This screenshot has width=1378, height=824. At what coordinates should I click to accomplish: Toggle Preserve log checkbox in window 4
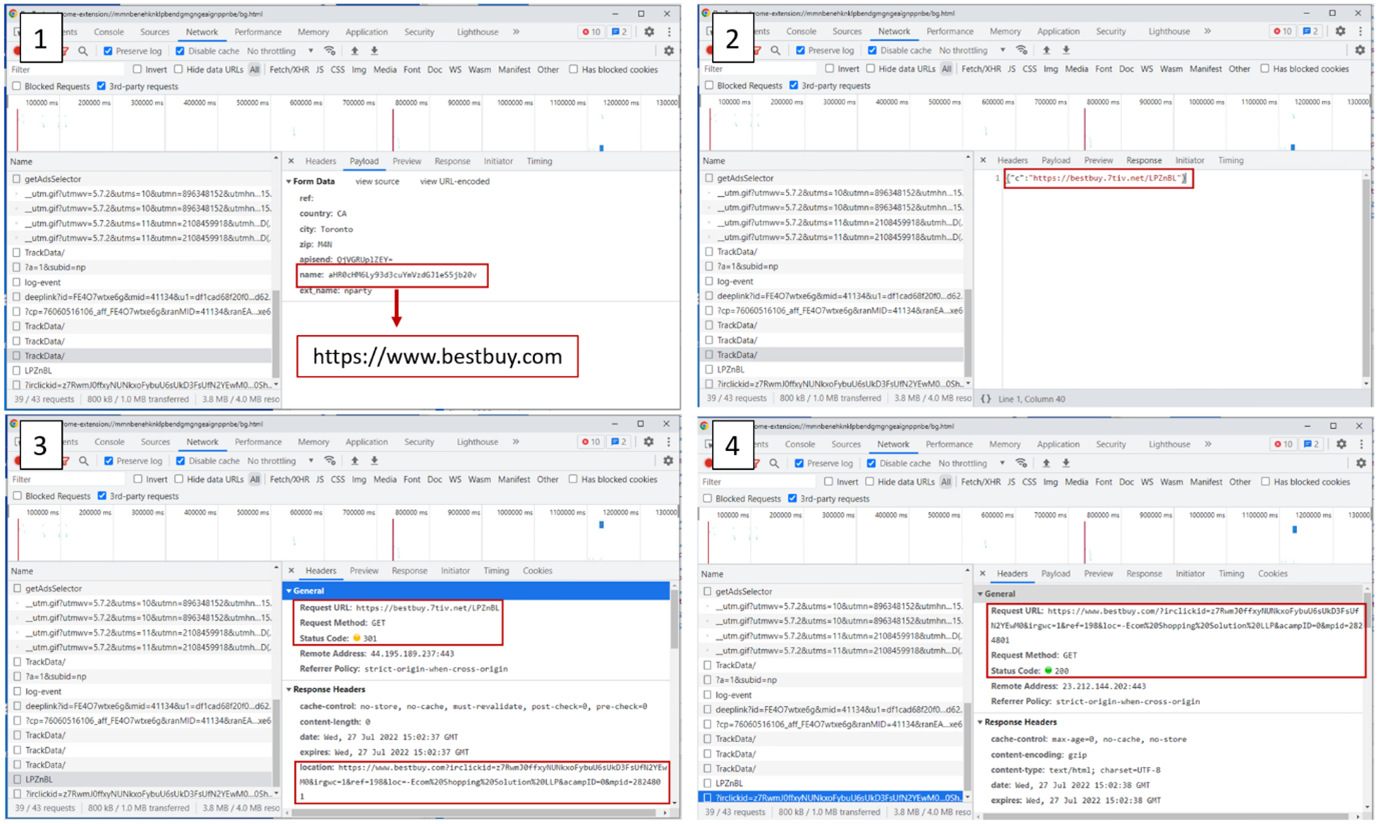coord(799,463)
